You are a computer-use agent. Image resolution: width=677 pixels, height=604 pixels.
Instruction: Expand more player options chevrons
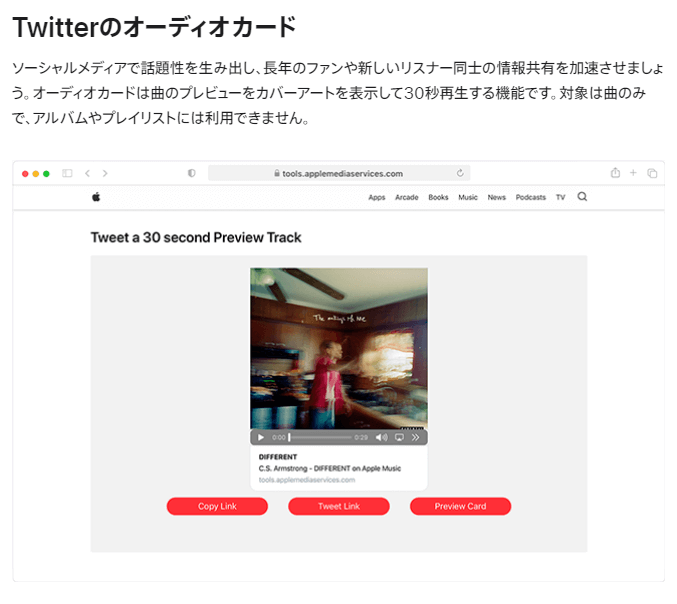coord(415,437)
